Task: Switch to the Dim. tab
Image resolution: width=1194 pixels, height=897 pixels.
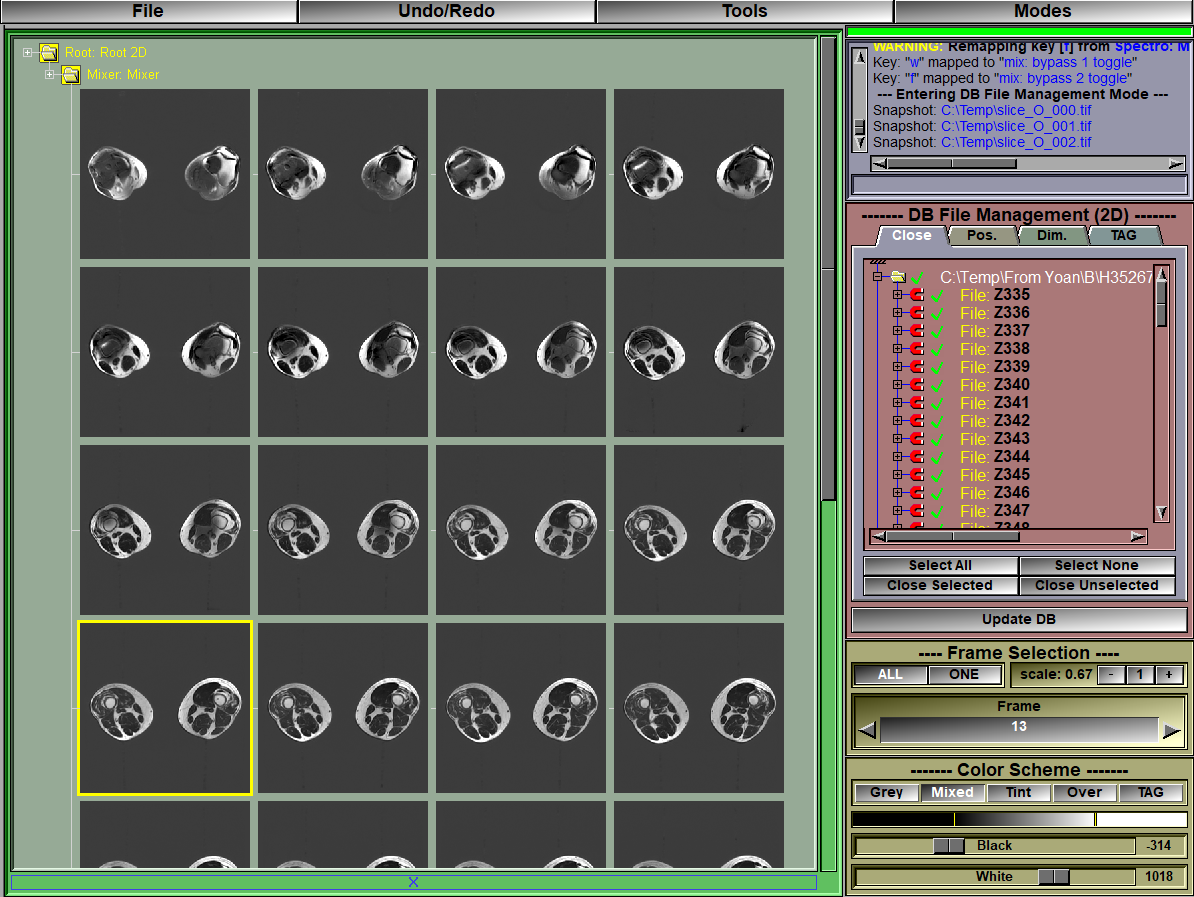Action: (1052, 236)
